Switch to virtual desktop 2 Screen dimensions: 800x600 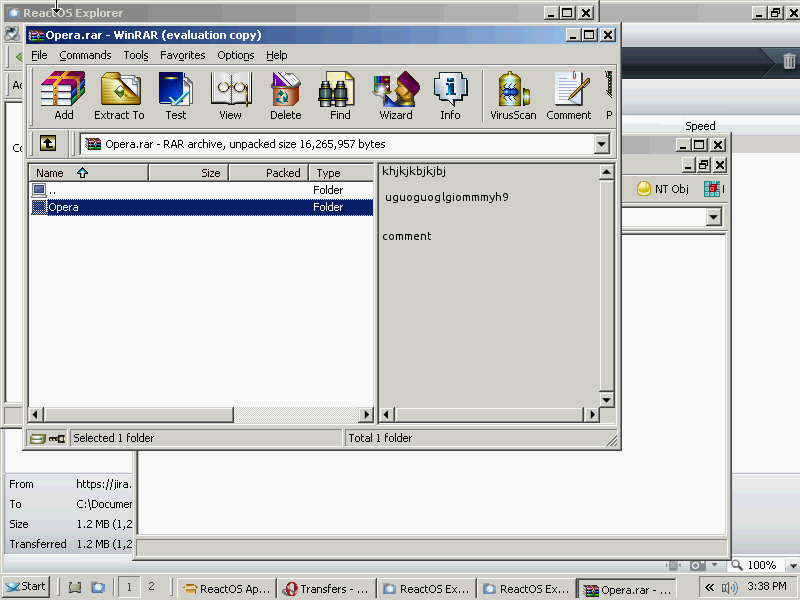pos(151,587)
